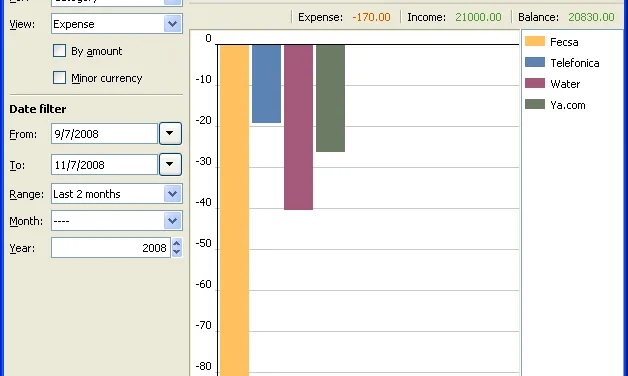Click the To date field 11/7/2008

104,165
